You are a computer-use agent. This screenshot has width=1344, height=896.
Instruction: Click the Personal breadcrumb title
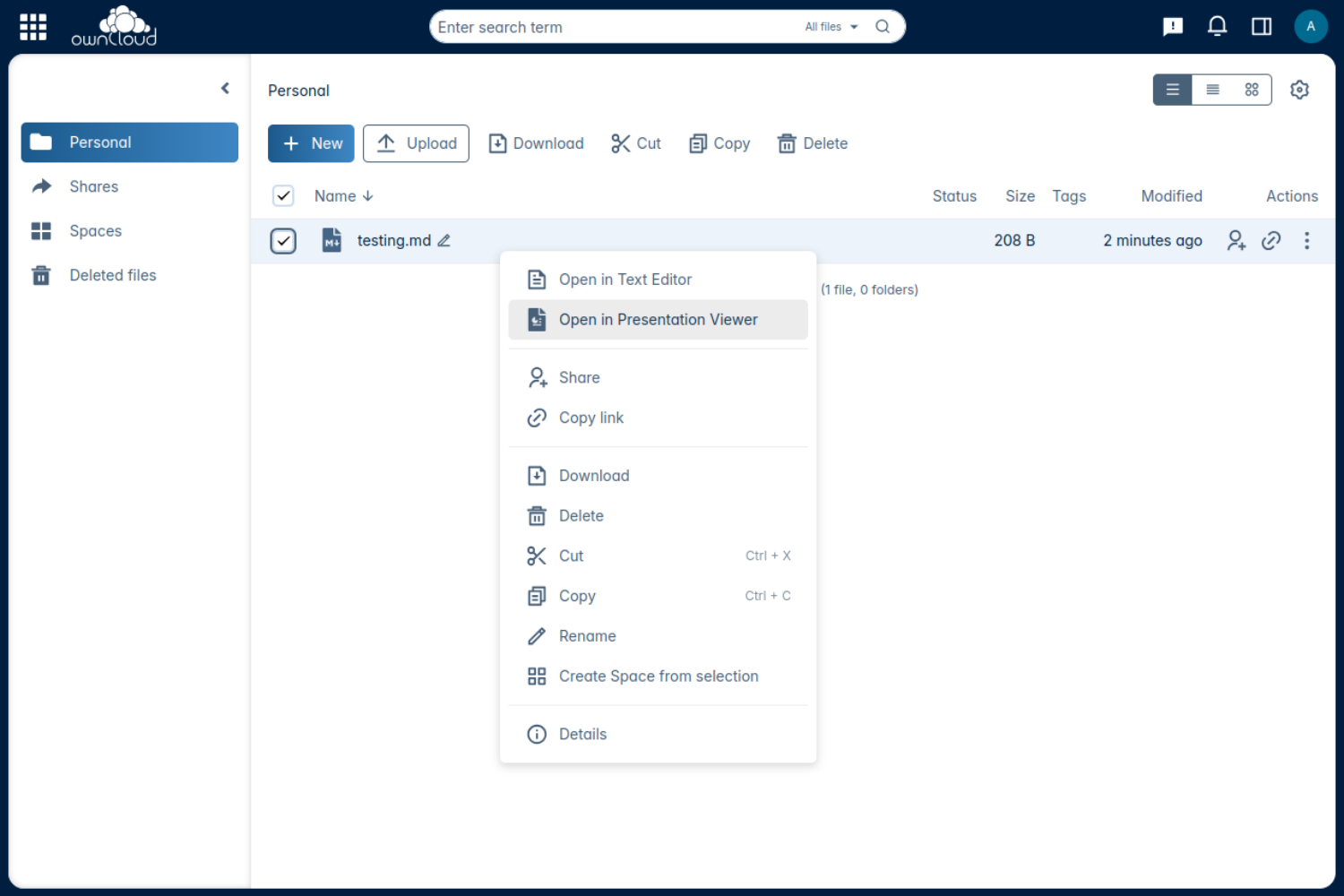[x=298, y=90]
